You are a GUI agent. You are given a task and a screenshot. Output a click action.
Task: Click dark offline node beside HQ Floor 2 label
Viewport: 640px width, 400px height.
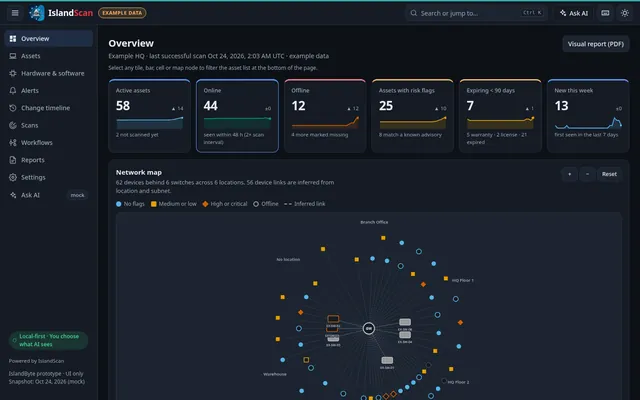click(x=444, y=381)
